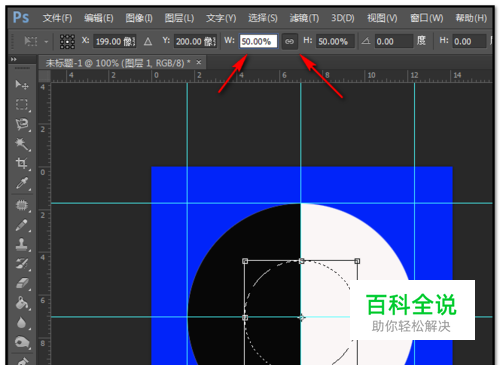Click the rotation angle field 0.00
The image size is (500, 365).
[394, 42]
